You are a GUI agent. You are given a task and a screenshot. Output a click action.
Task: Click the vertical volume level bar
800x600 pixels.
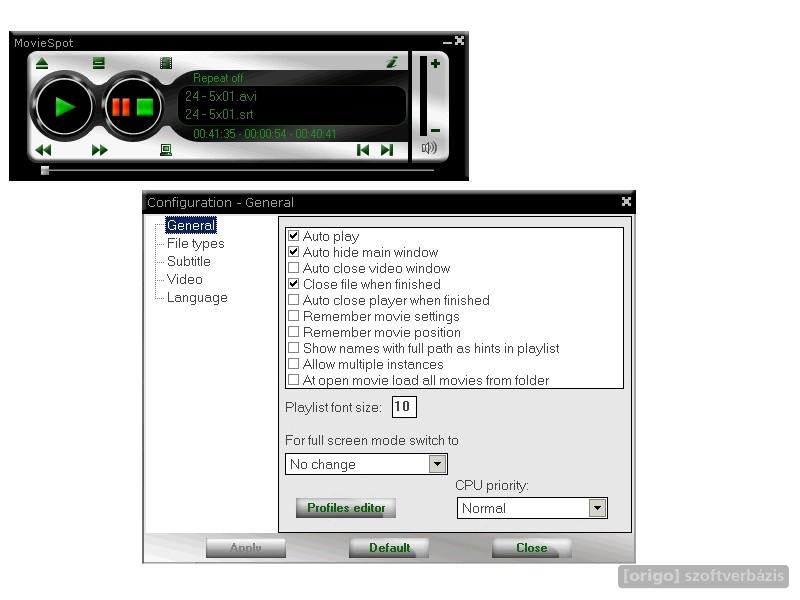coord(423,96)
